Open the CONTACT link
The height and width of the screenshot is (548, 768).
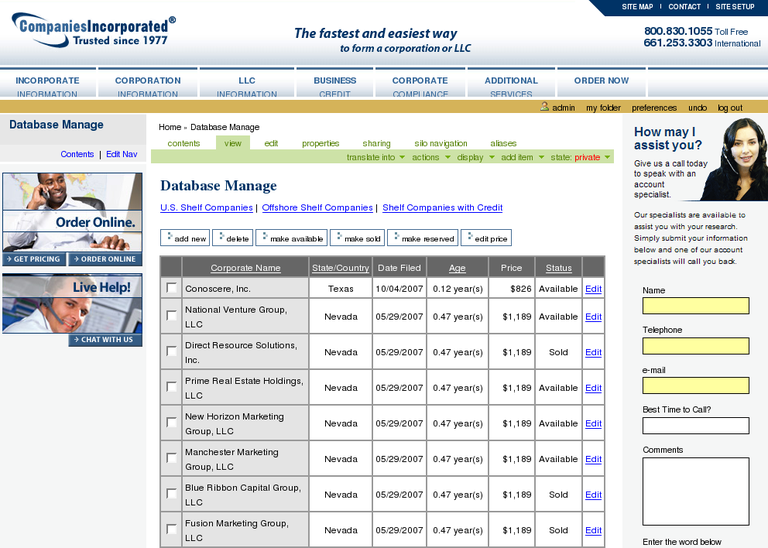(x=684, y=7)
